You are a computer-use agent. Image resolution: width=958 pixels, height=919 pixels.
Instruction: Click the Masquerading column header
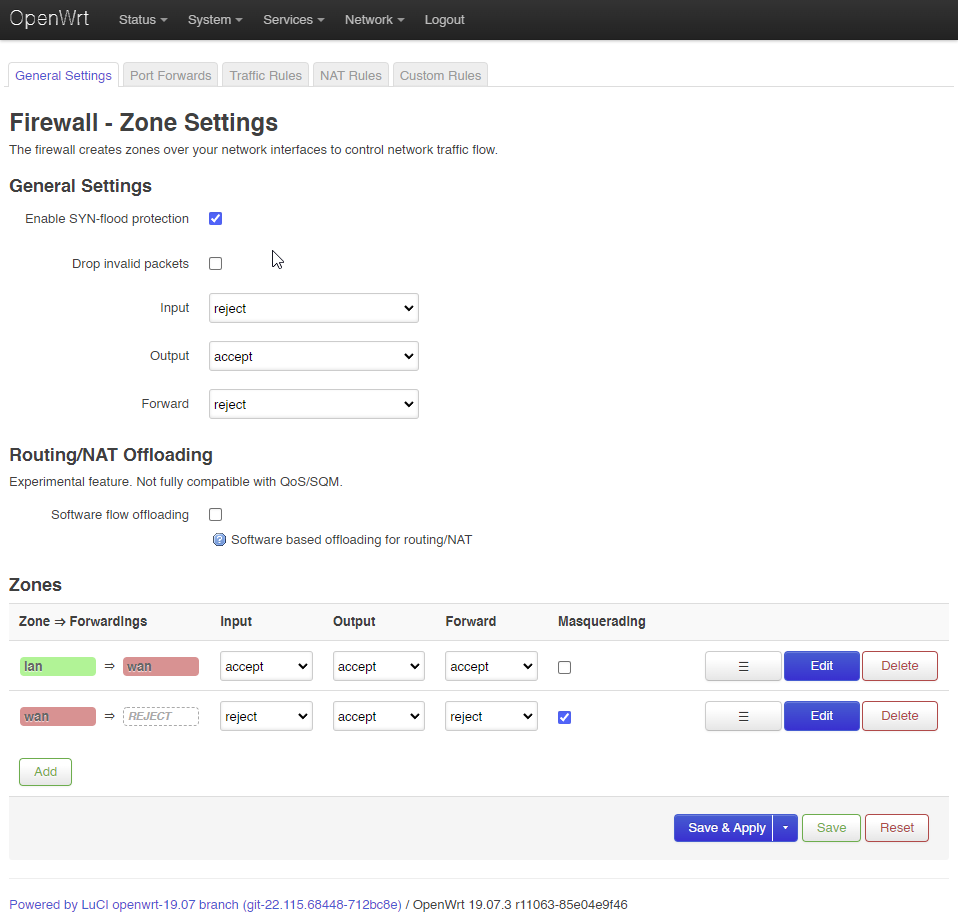602,621
